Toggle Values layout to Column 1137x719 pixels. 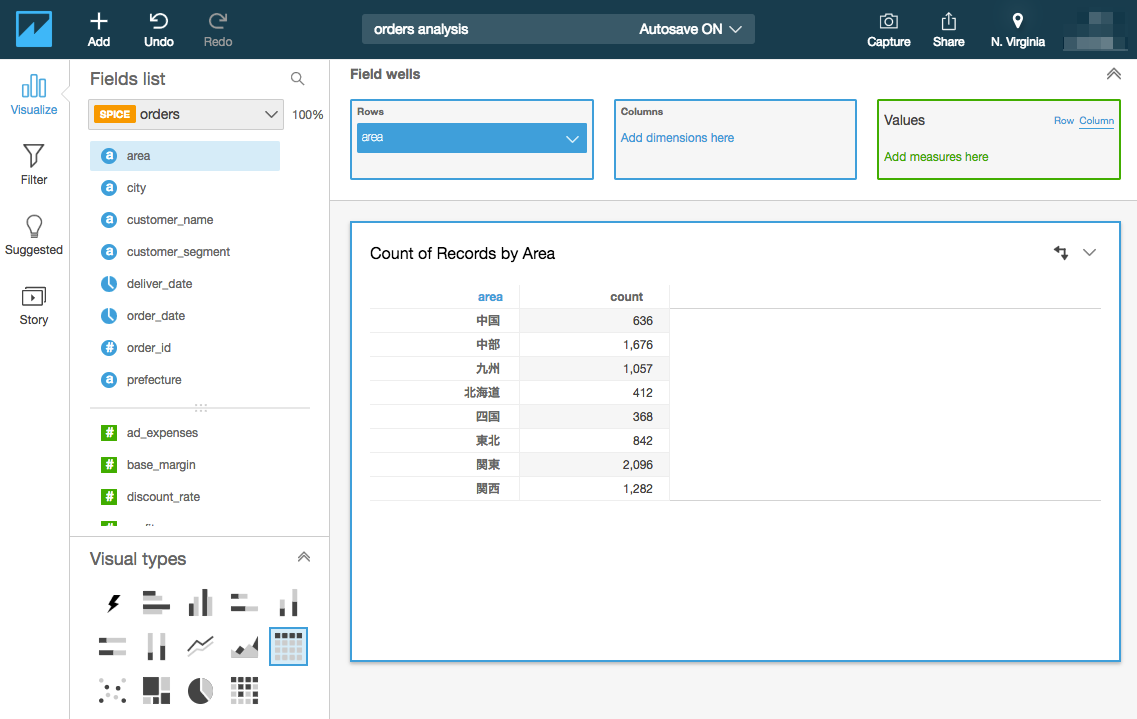[1096, 120]
